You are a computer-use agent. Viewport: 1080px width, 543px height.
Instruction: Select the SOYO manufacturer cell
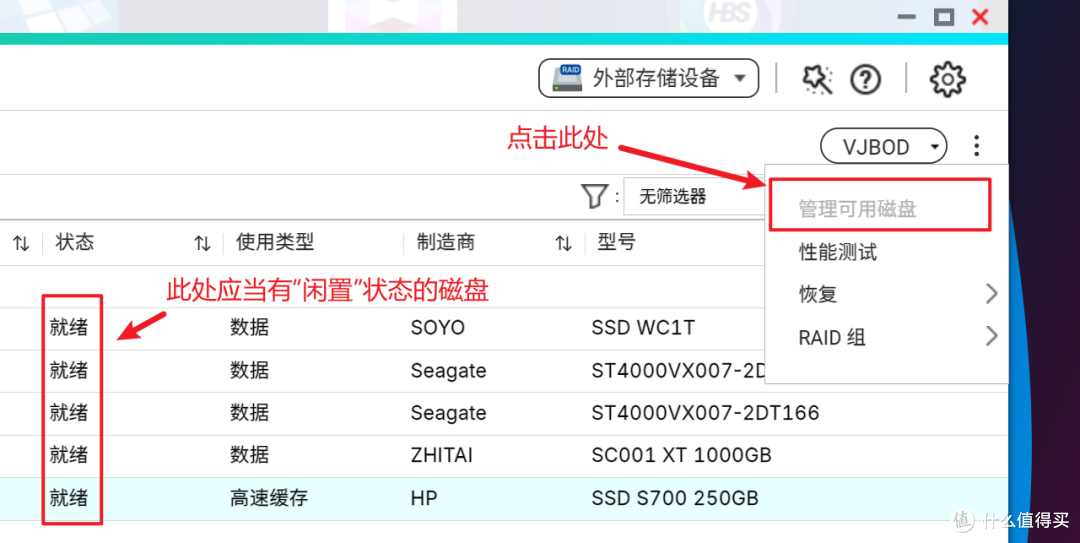[x=438, y=328]
